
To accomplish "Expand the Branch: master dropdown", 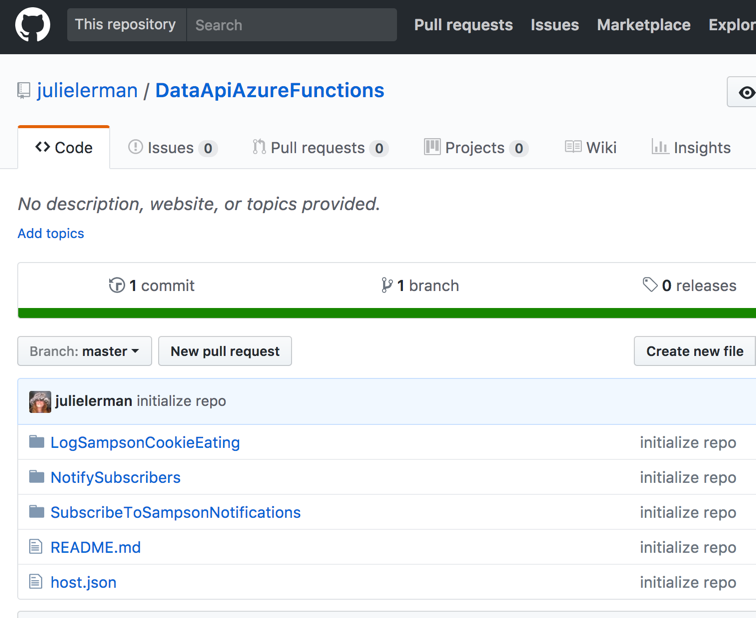I will click(85, 351).
